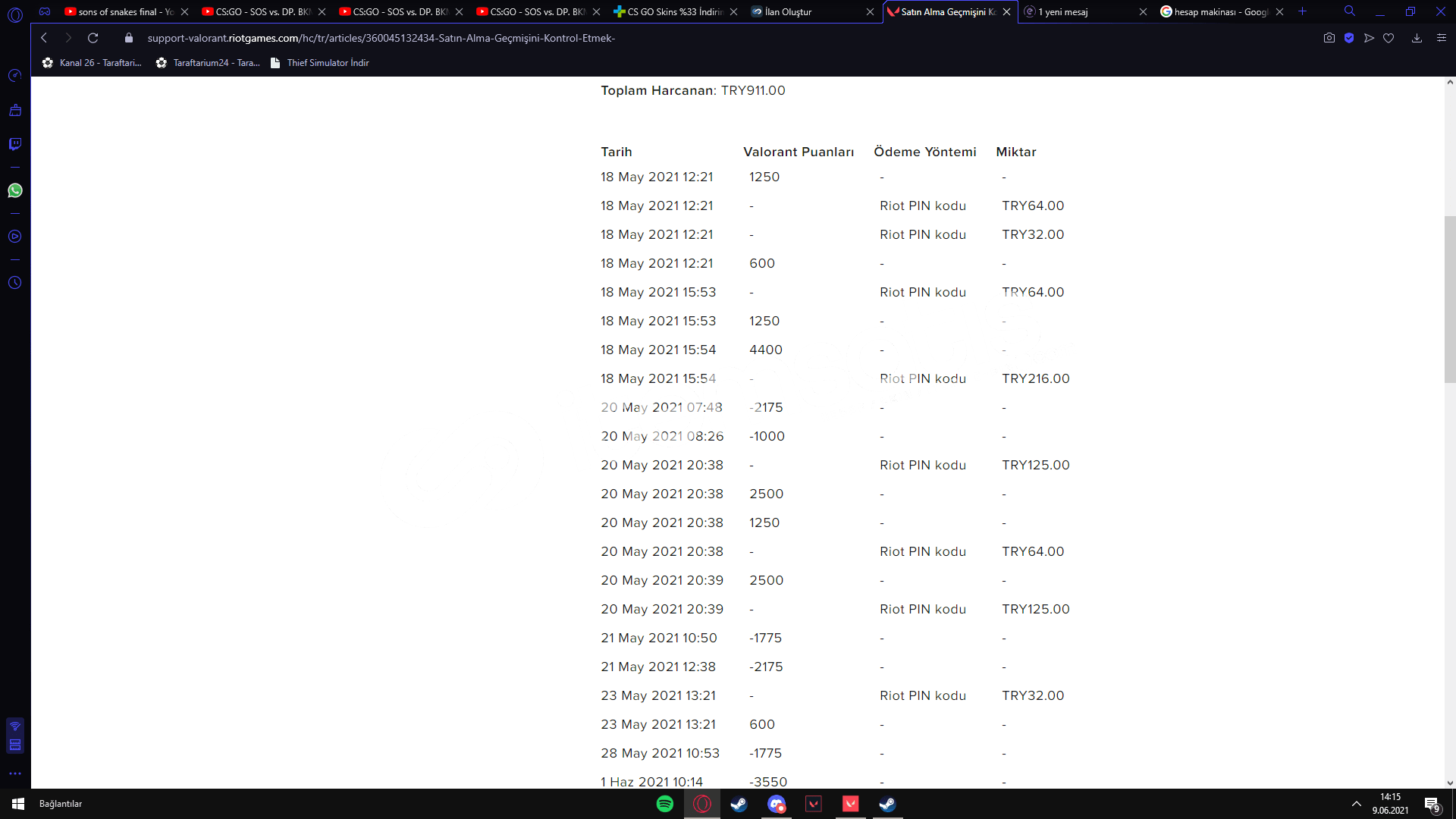Open 'Thief Simulator İndir' bookmark
The image size is (1456, 819).
(x=319, y=63)
